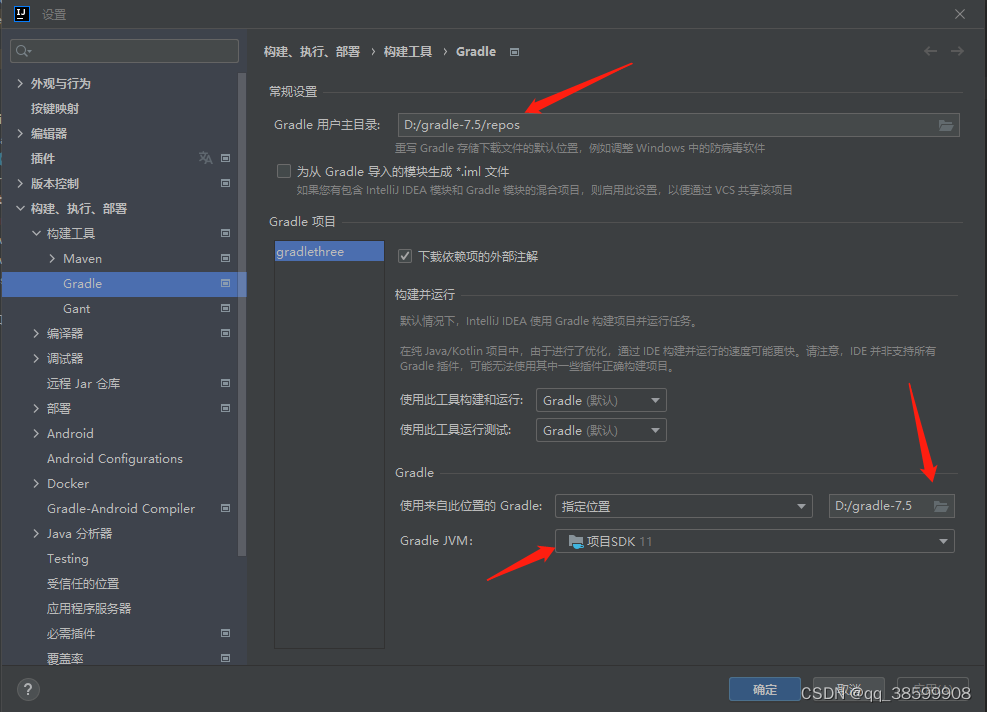Expand 编译器 tree node

36,333
